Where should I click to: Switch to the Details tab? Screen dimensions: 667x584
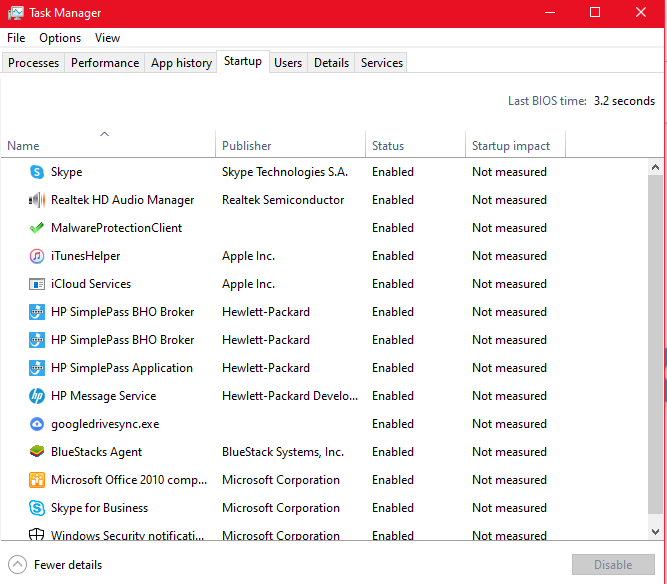[x=331, y=63]
